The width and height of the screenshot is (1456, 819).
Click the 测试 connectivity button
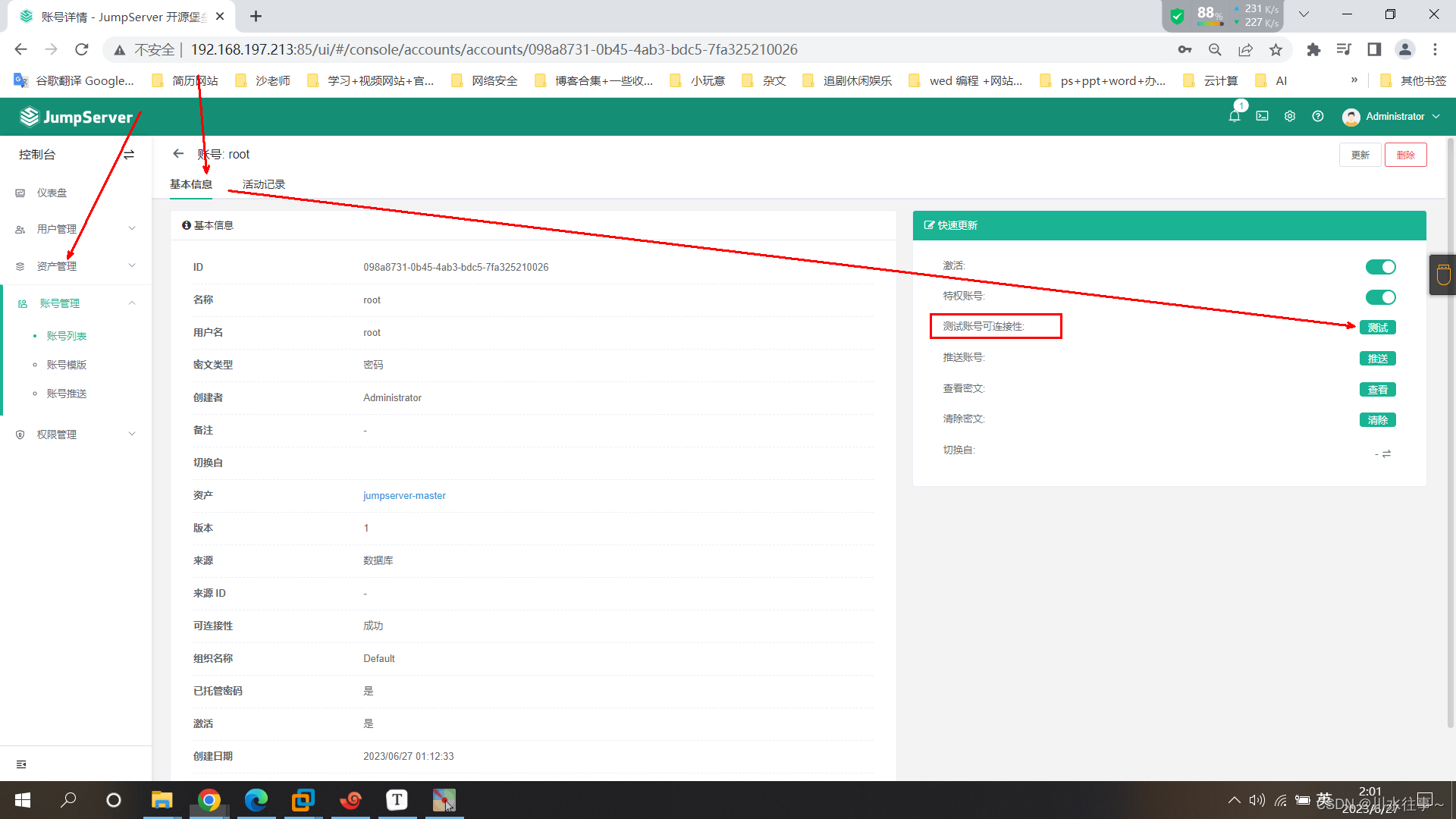1377,328
